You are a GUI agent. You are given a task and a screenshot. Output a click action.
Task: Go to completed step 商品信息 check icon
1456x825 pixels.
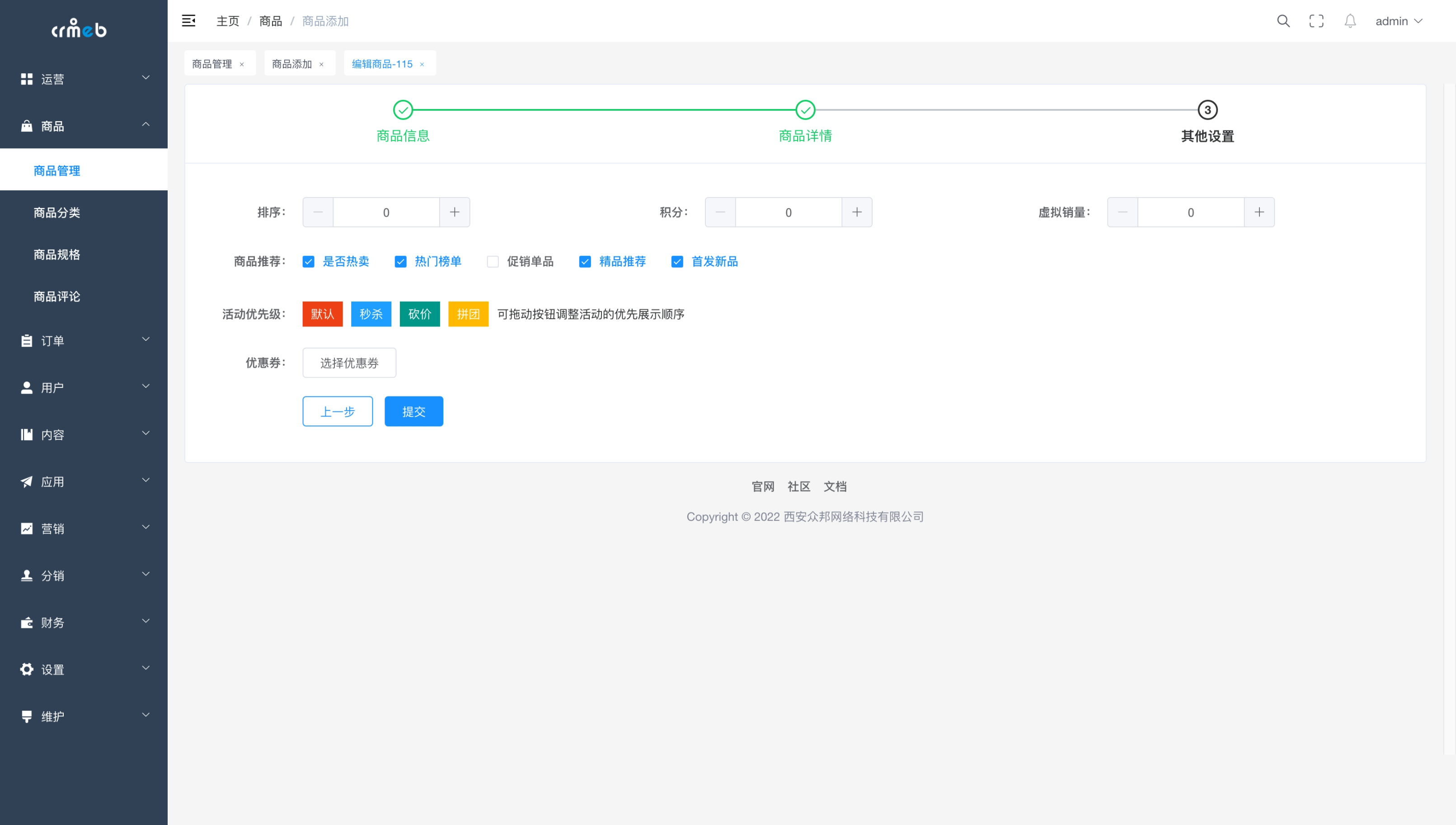point(403,110)
